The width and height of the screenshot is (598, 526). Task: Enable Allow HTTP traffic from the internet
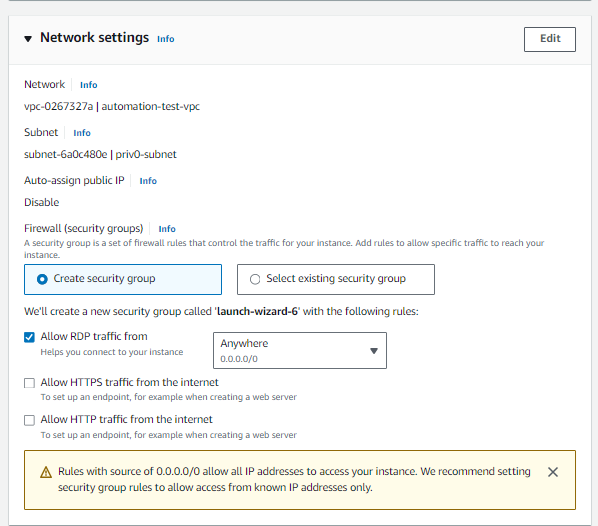coord(29,420)
